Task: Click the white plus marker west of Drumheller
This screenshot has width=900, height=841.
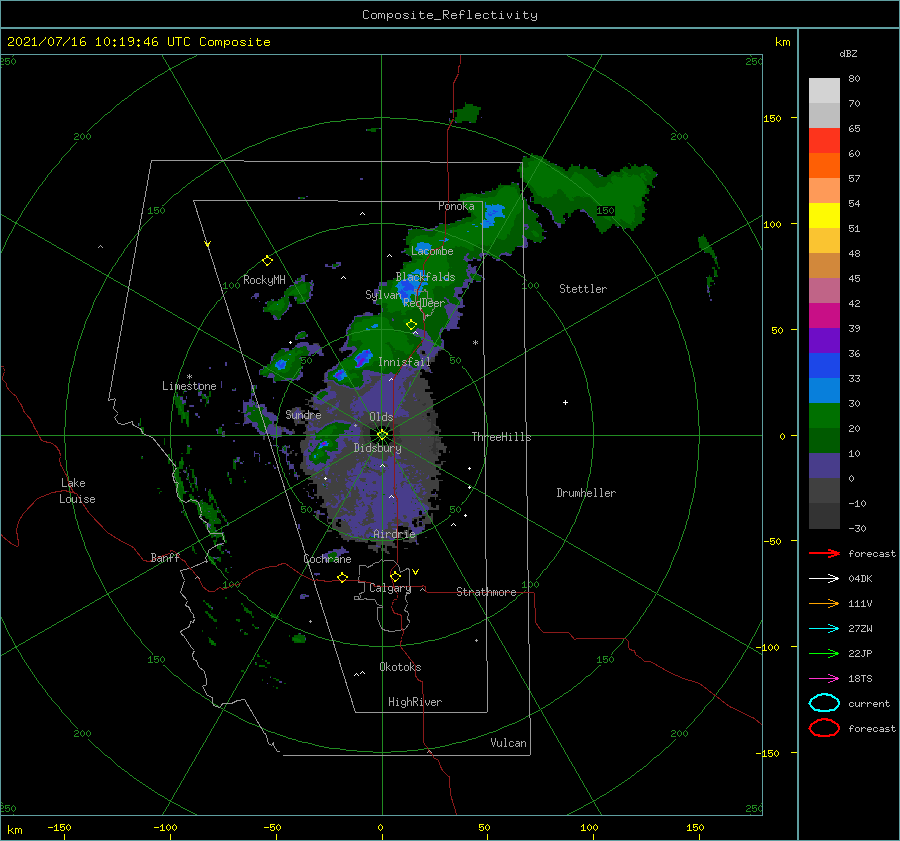Action: (565, 402)
